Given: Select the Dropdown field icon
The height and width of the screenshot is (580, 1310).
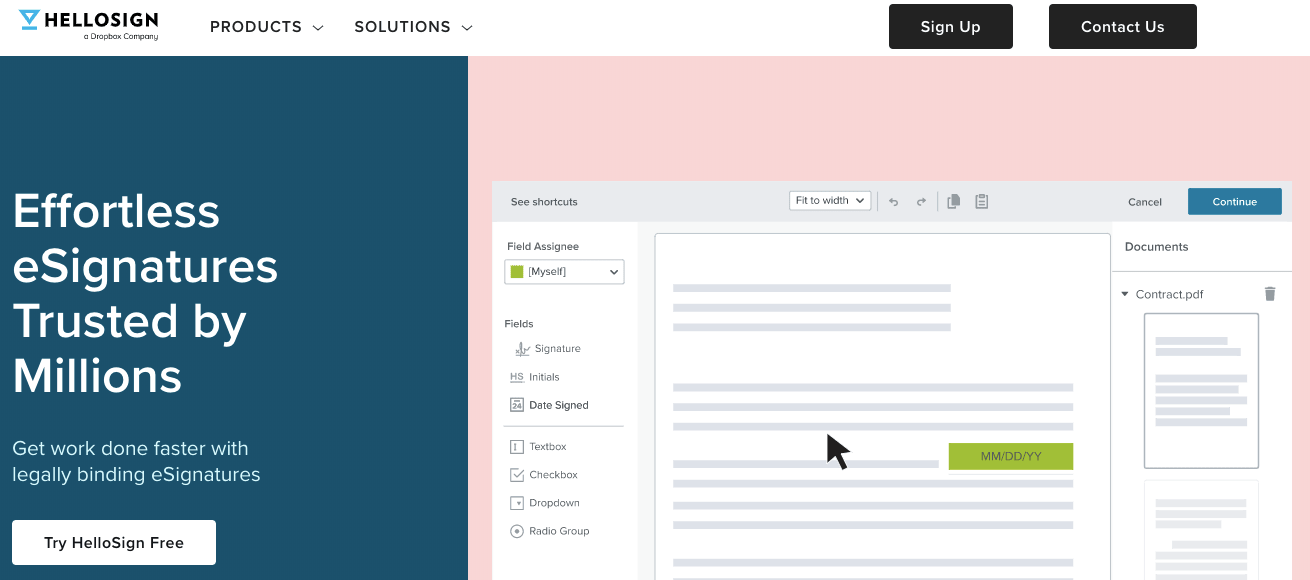Looking at the screenshot, I should pos(517,503).
